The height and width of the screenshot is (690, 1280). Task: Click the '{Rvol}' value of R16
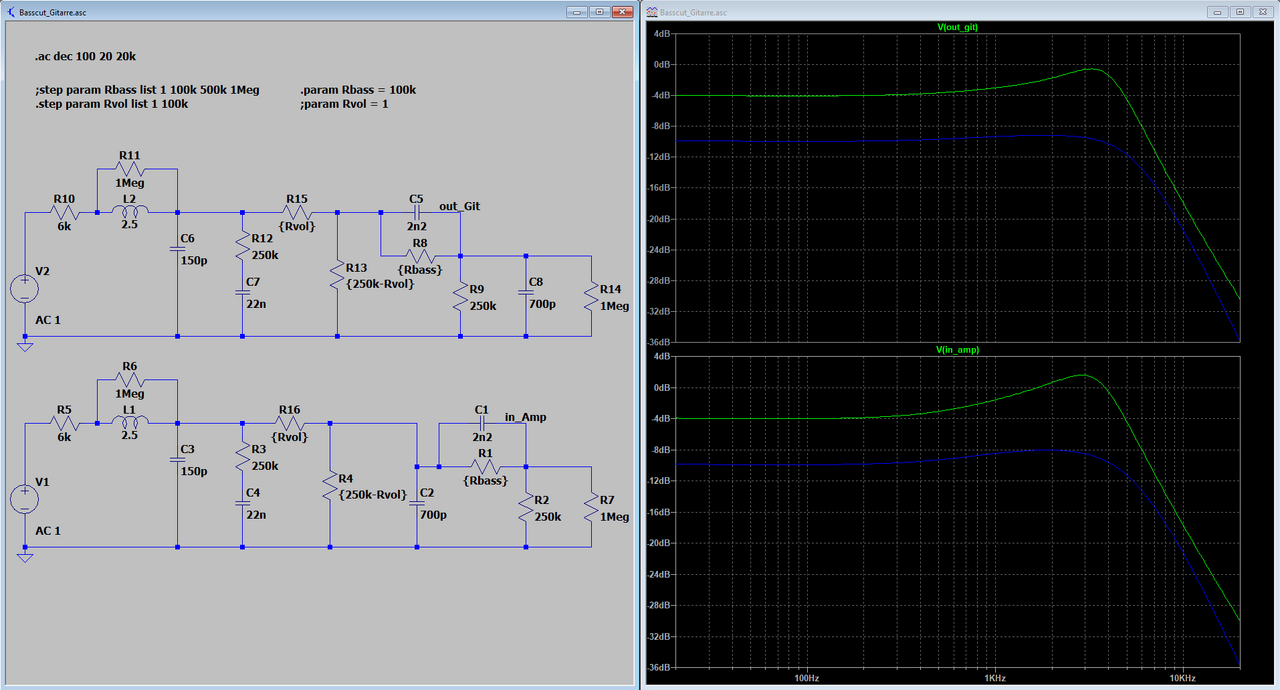289,437
